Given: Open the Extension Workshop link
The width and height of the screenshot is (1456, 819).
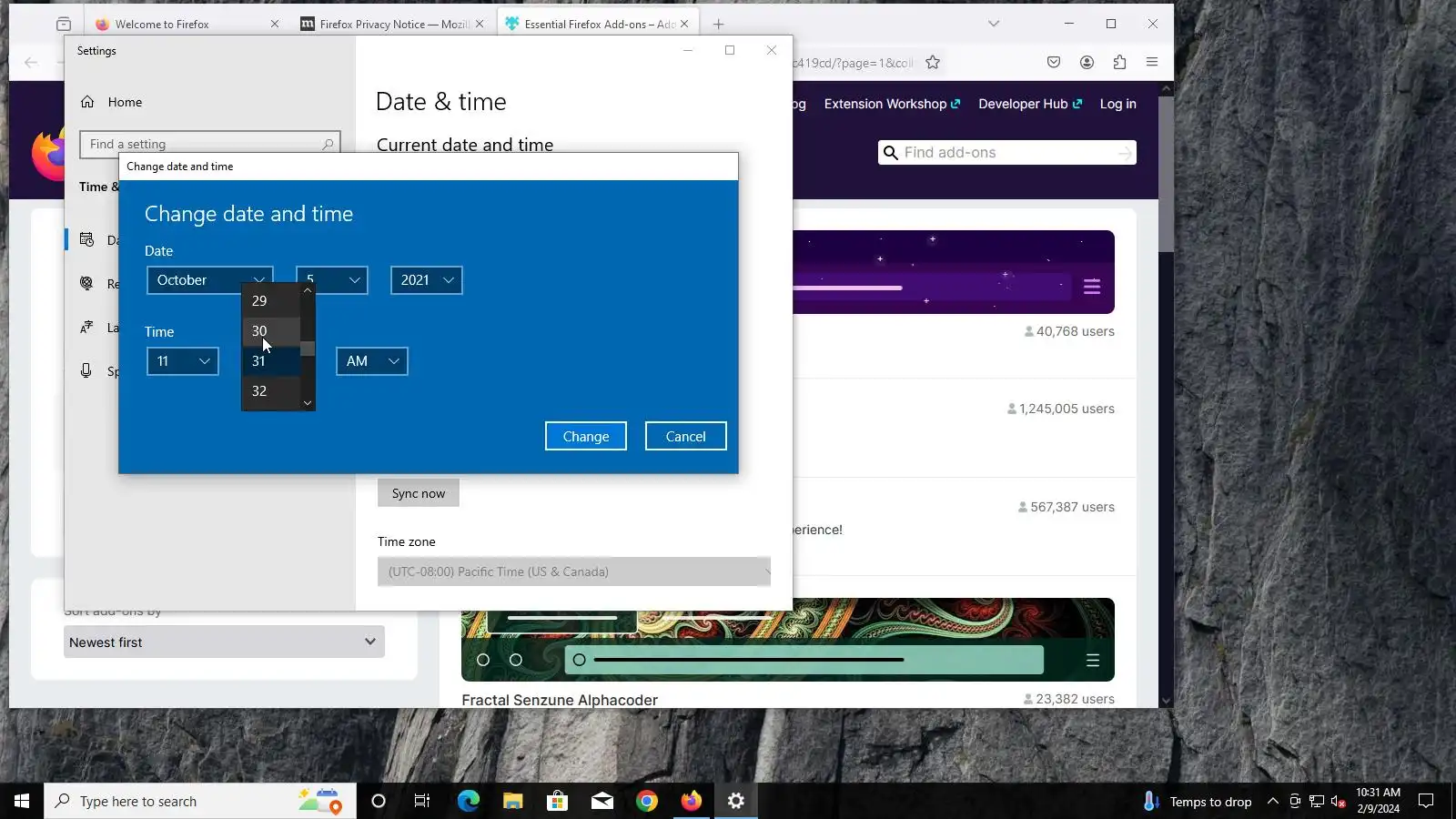Looking at the screenshot, I should 892,104.
